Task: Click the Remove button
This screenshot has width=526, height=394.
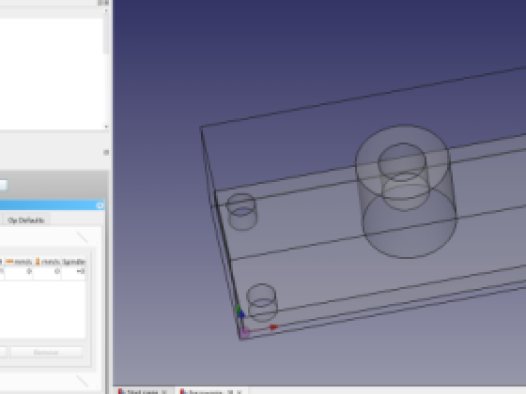Action: [46, 352]
